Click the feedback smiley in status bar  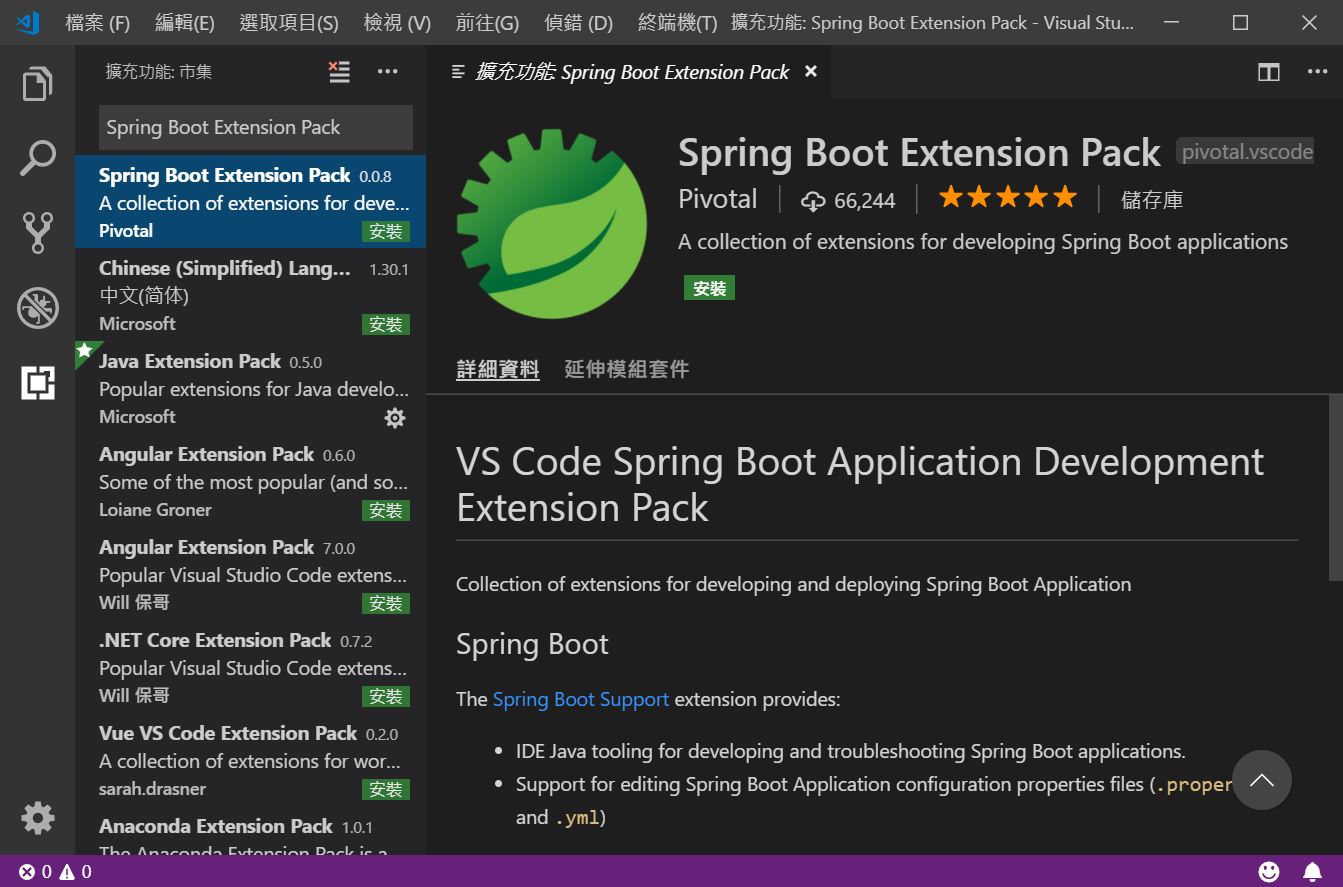1269,872
